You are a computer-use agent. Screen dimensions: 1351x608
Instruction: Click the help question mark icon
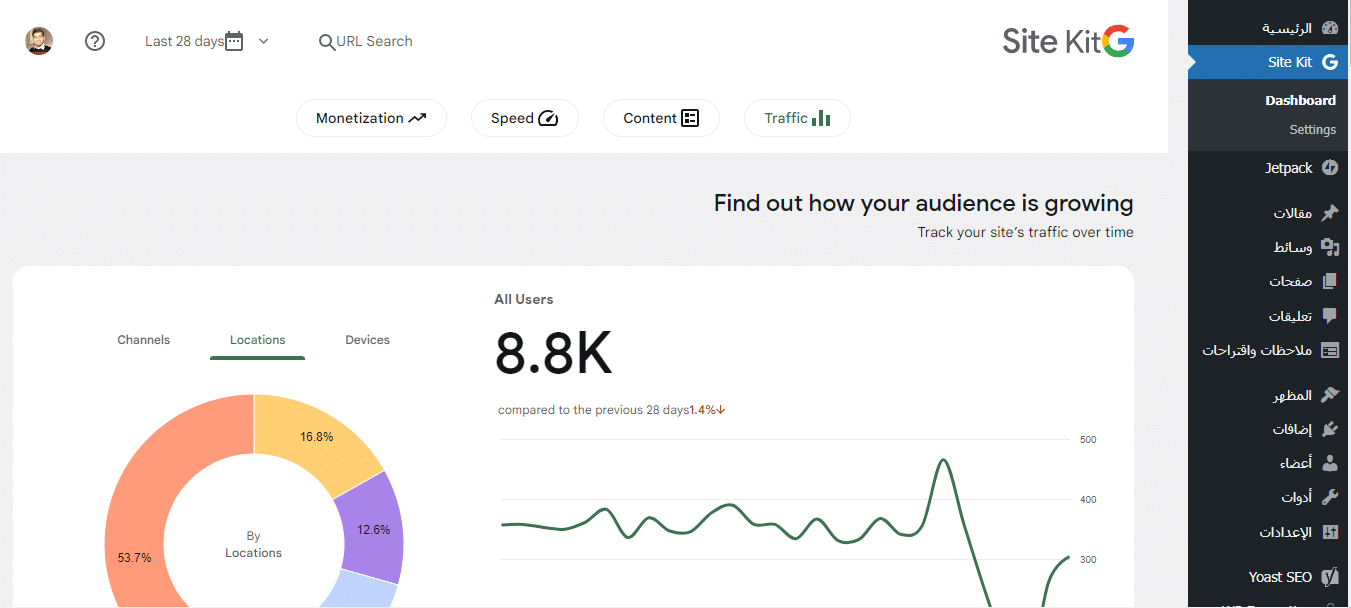click(x=95, y=41)
